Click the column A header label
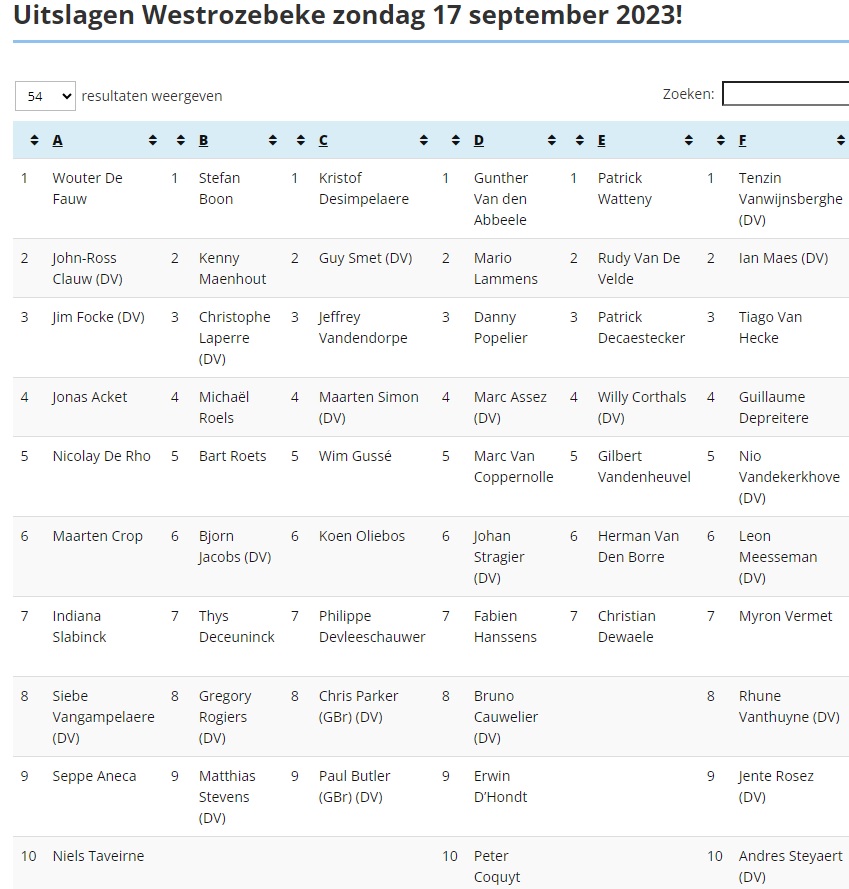 pyautogui.click(x=57, y=141)
